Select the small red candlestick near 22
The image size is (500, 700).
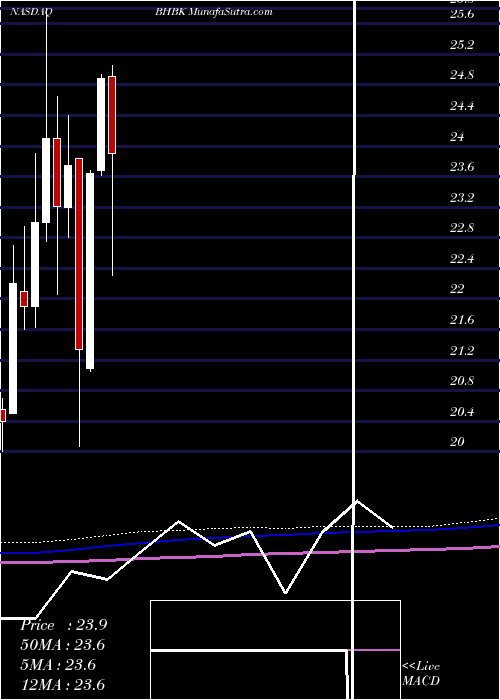24,299
